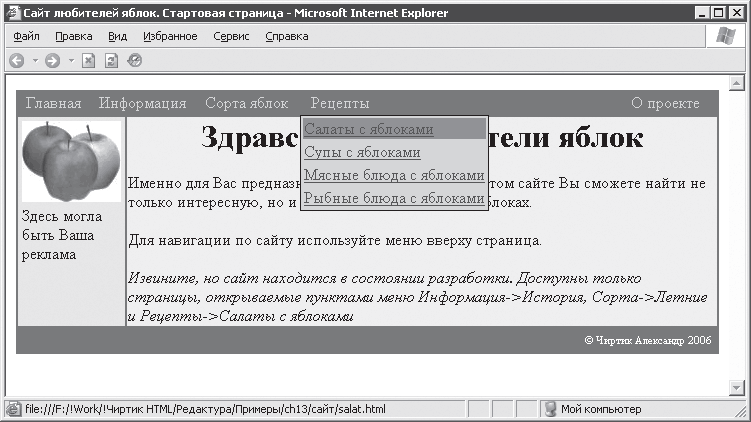
Task: Click the apples image thumbnail
Action: pyautogui.click(x=70, y=160)
